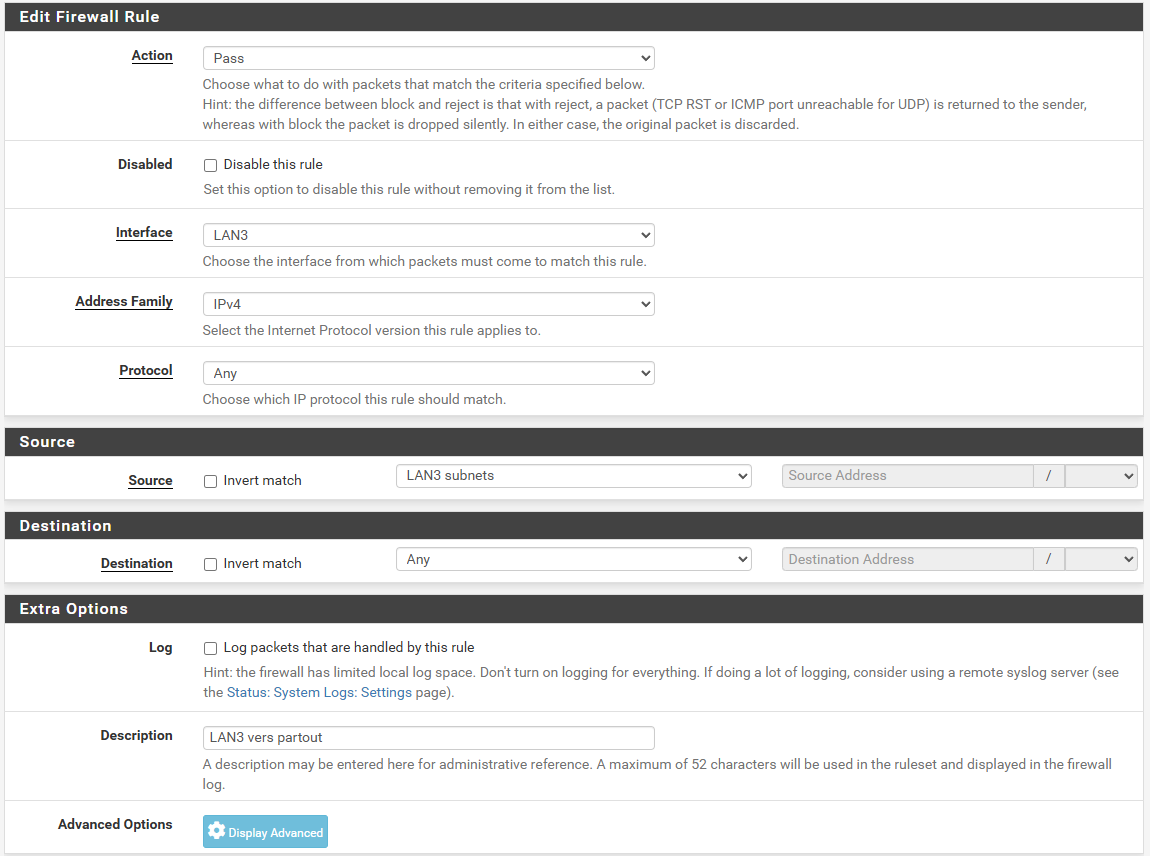
Task: Open the Protocol dropdown set to Any
Action: click(428, 373)
